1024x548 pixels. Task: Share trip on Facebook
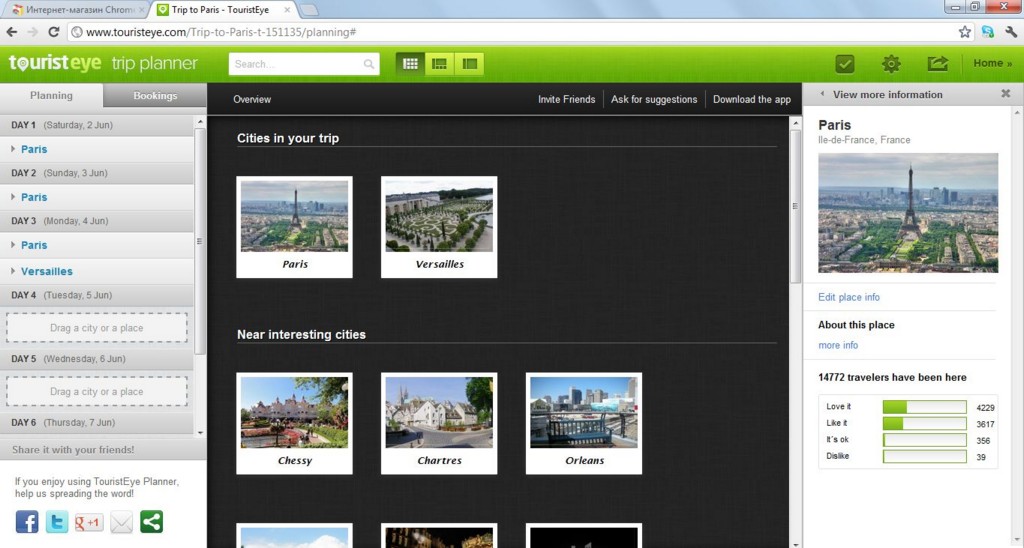[x=27, y=522]
